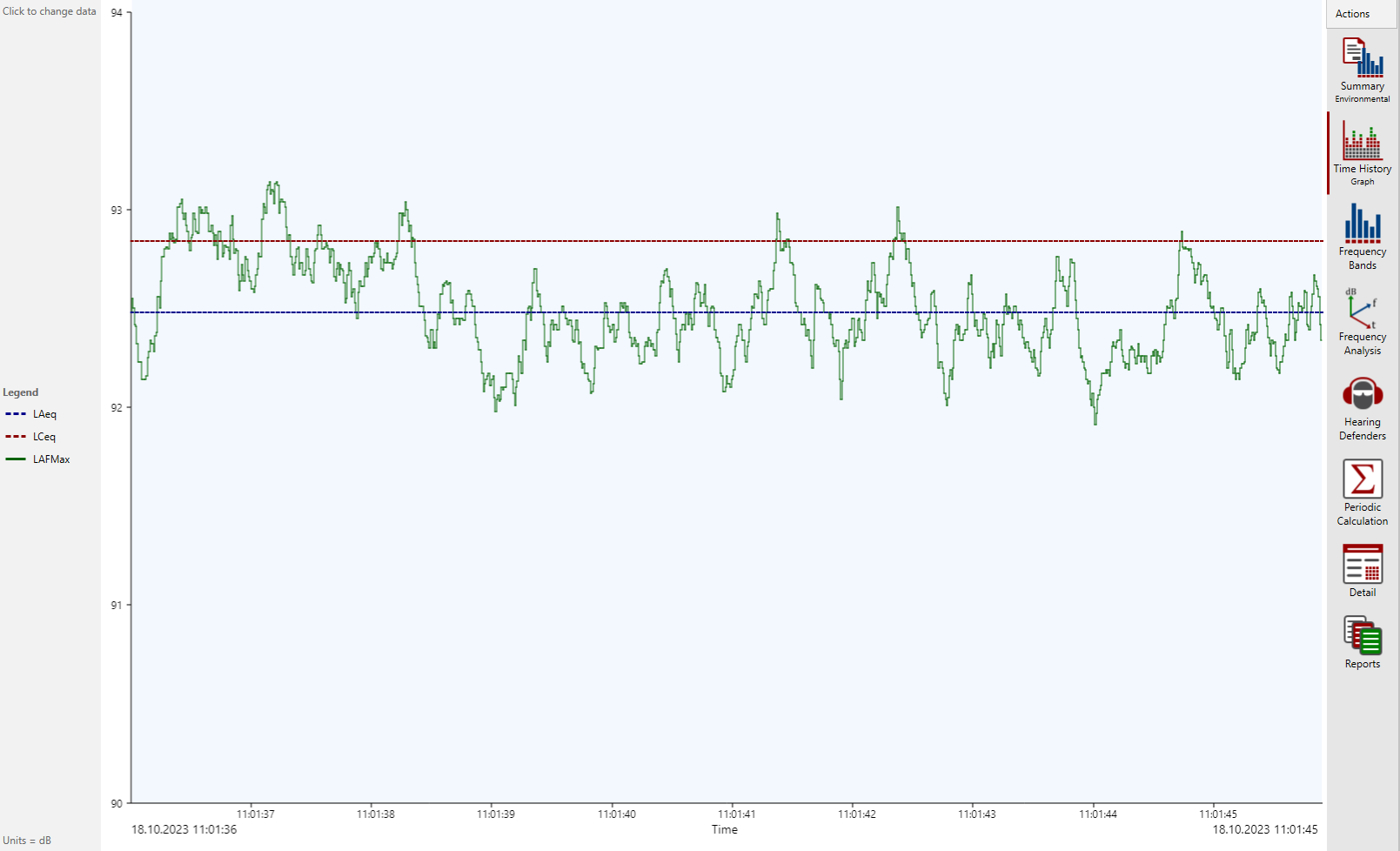The image size is (1400, 851).
Task: Click the 92 dB y-axis label
Action: 117,408
